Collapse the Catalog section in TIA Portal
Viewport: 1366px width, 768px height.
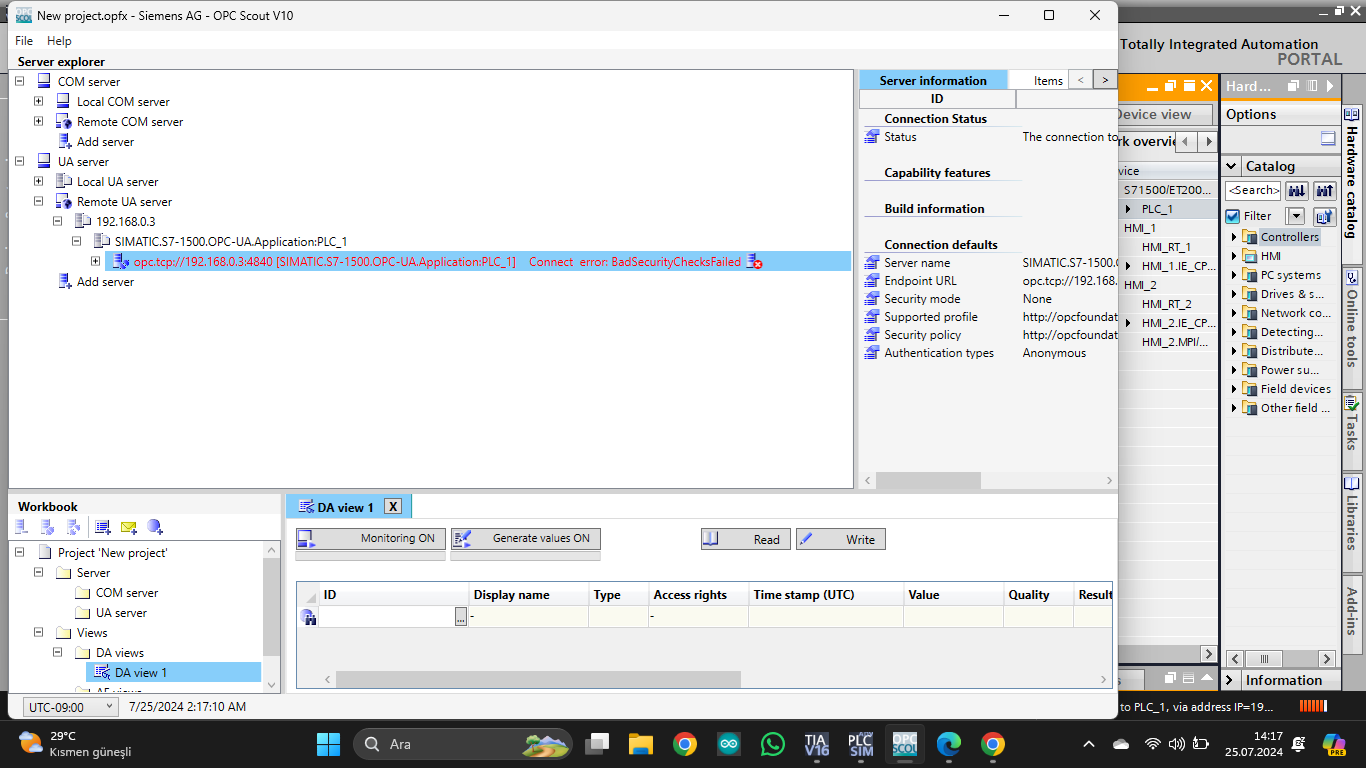point(1230,166)
